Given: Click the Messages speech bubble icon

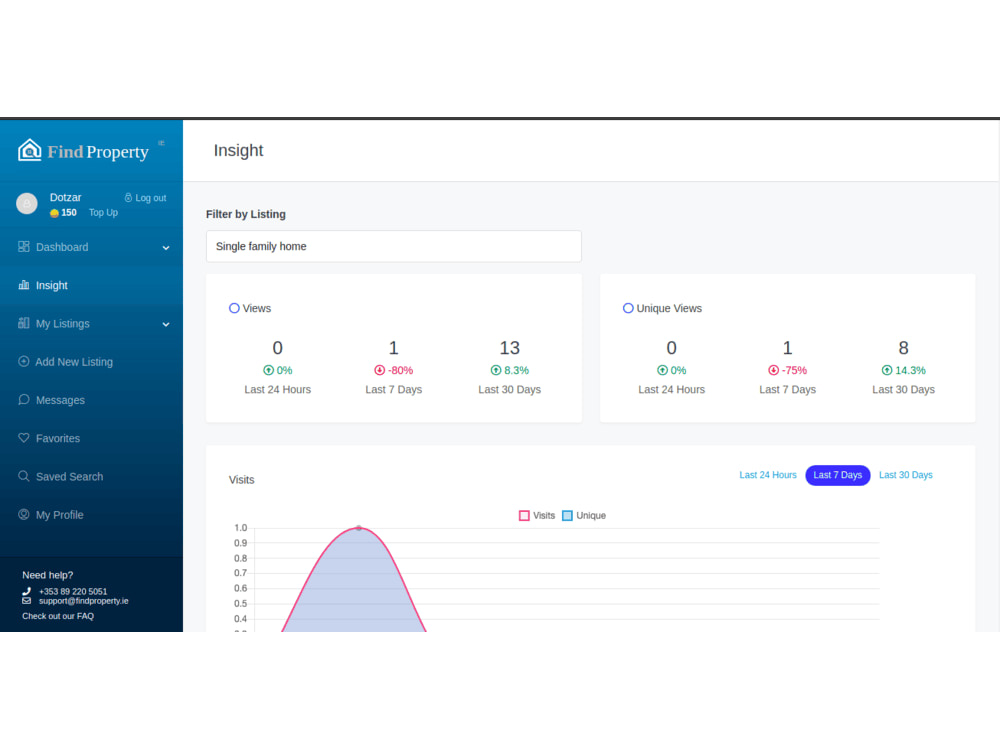Looking at the screenshot, I should 24,400.
